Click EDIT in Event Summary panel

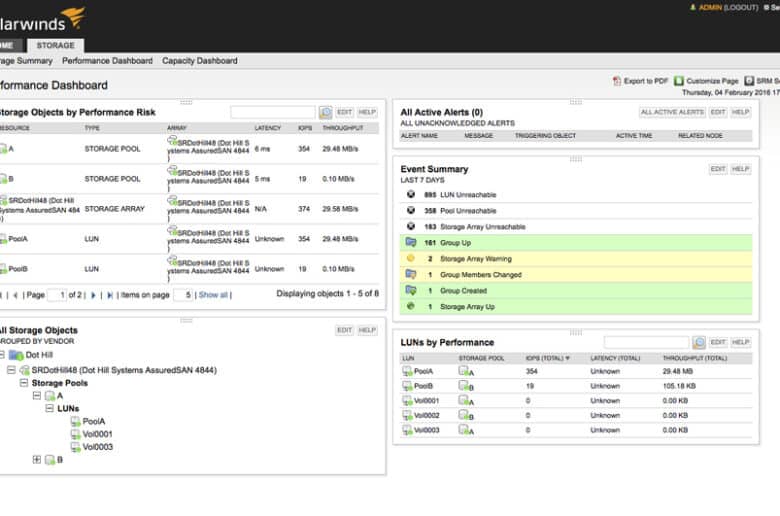coord(718,169)
